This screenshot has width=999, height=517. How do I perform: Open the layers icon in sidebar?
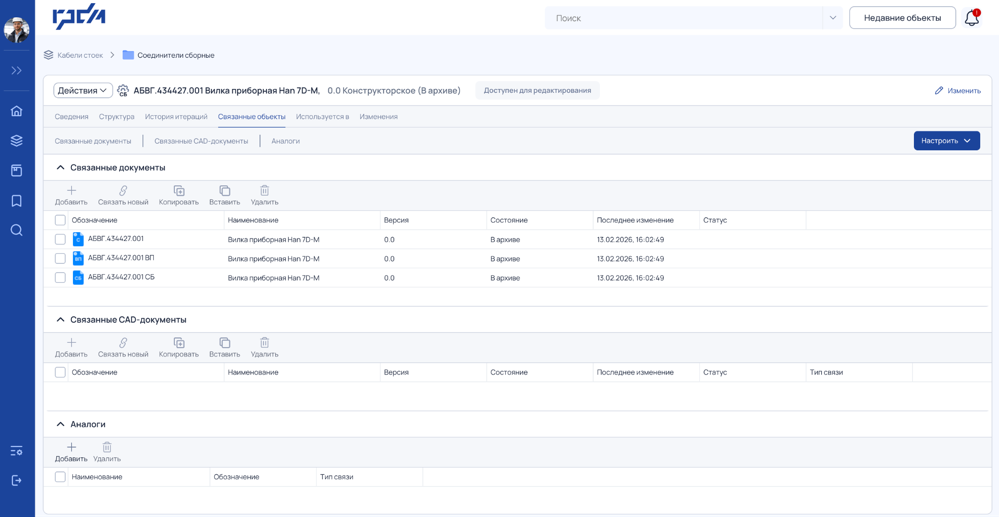(x=17, y=141)
